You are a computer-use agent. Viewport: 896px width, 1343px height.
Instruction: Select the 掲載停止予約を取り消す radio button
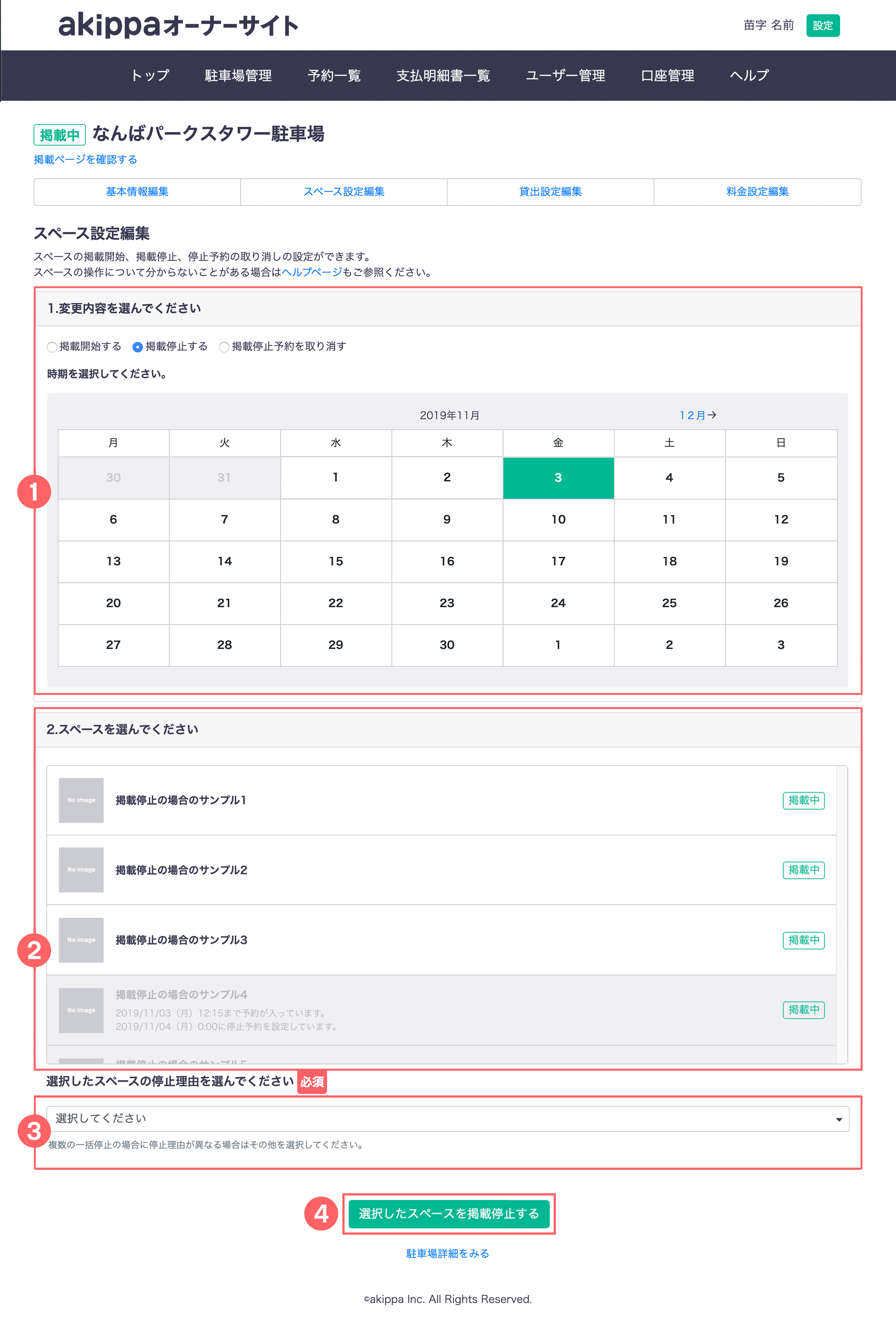[224, 347]
